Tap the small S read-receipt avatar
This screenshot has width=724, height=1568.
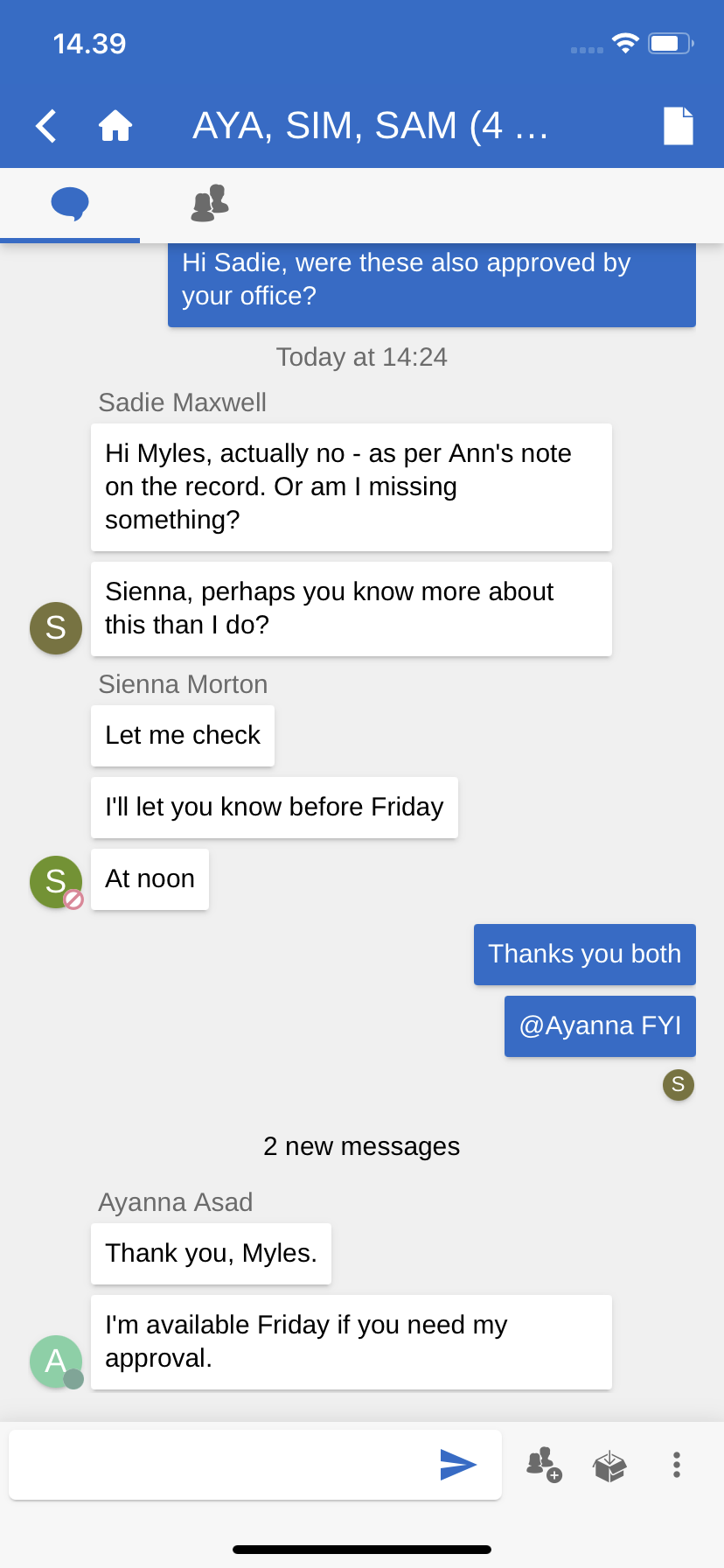678,1085
